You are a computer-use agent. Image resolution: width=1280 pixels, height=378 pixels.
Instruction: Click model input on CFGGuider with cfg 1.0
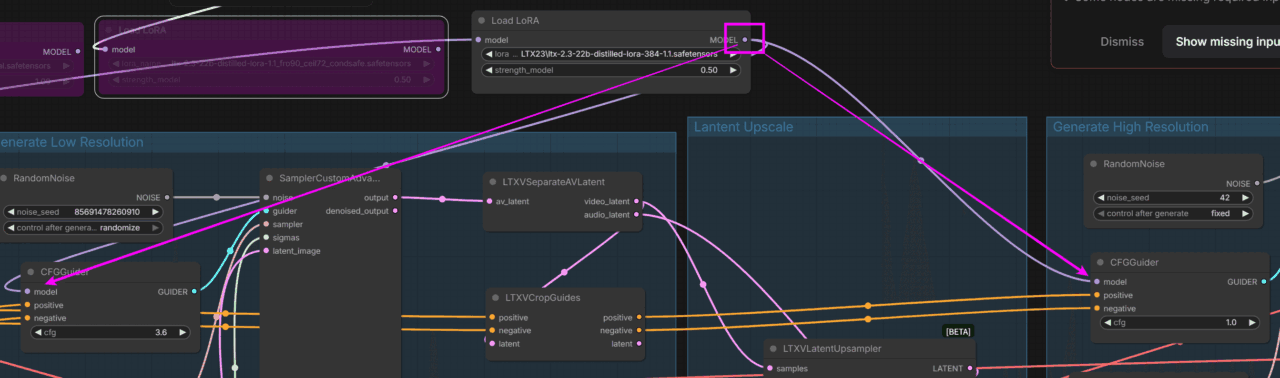pyautogui.click(x=1097, y=282)
